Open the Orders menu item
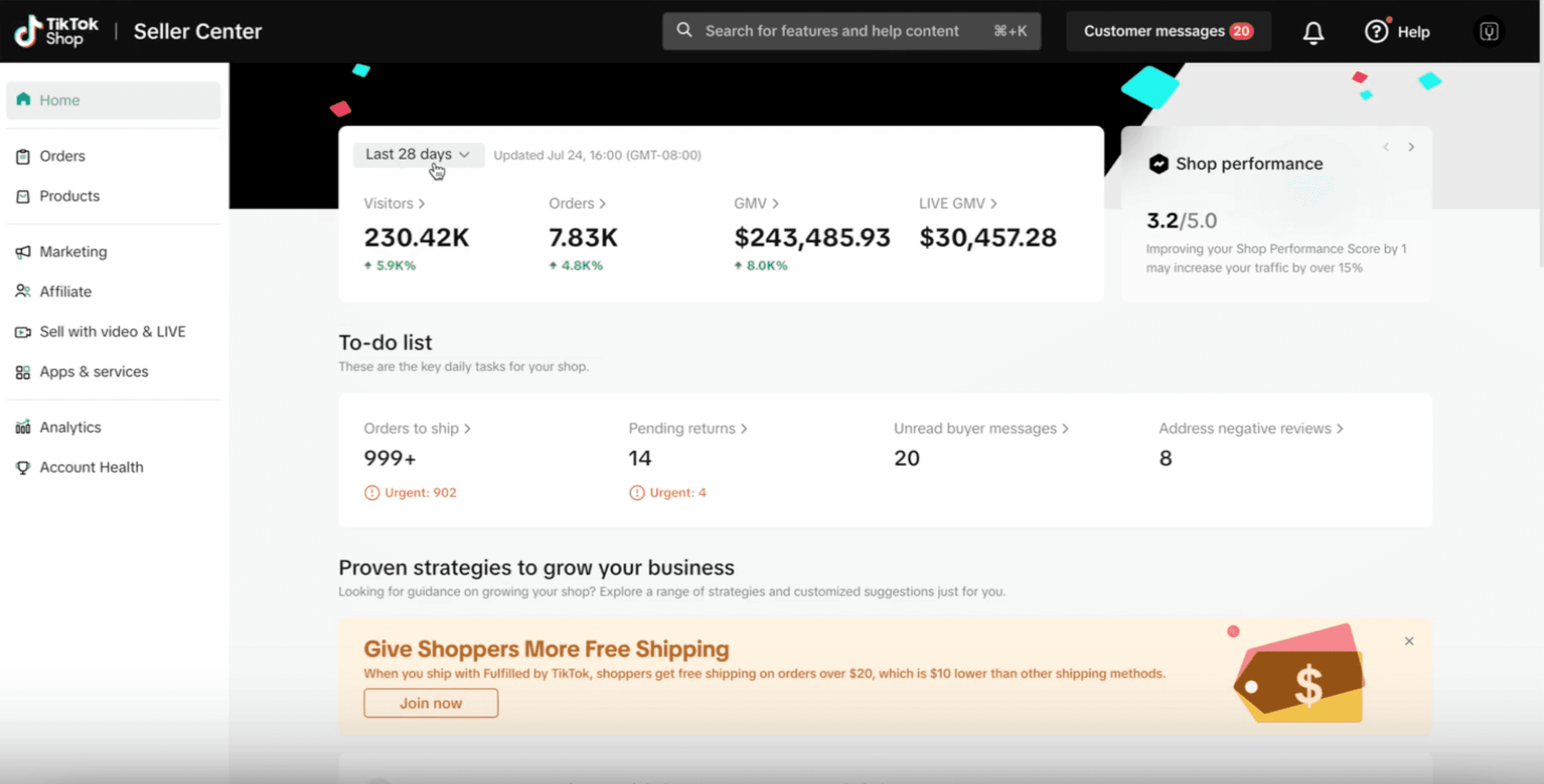 click(63, 156)
